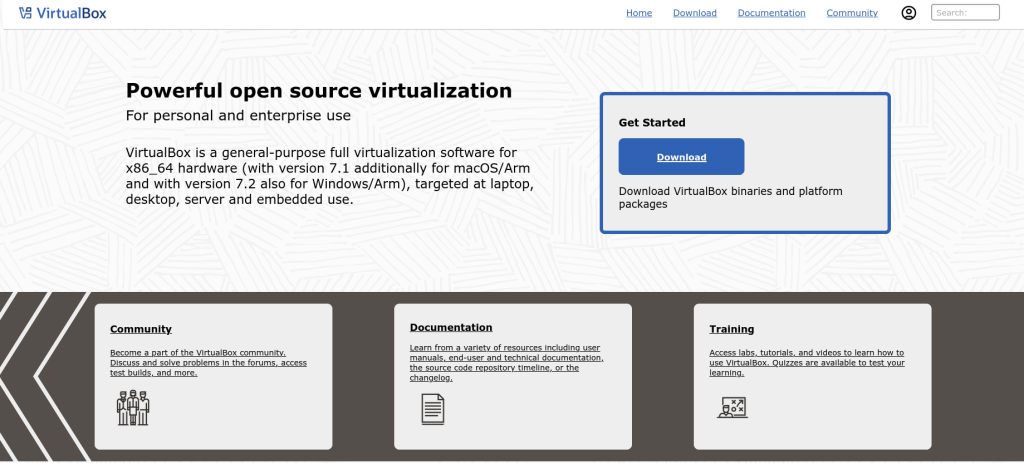This screenshot has height=463, width=1024.
Task: Open Download in the top navigation
Action: [x=694, y=13]
